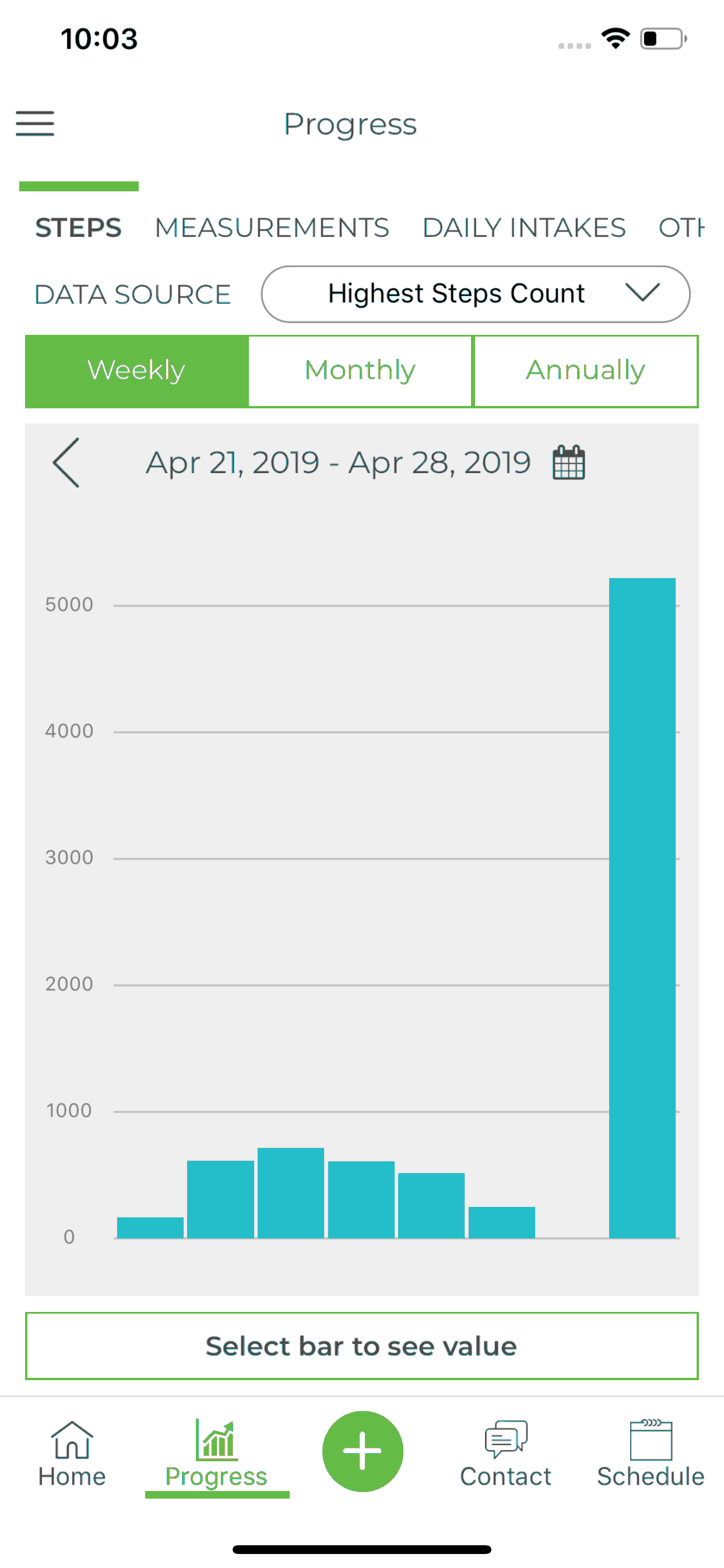
Task: Switch to the DAILY INTAKES tab
Action: click(524, 228)
